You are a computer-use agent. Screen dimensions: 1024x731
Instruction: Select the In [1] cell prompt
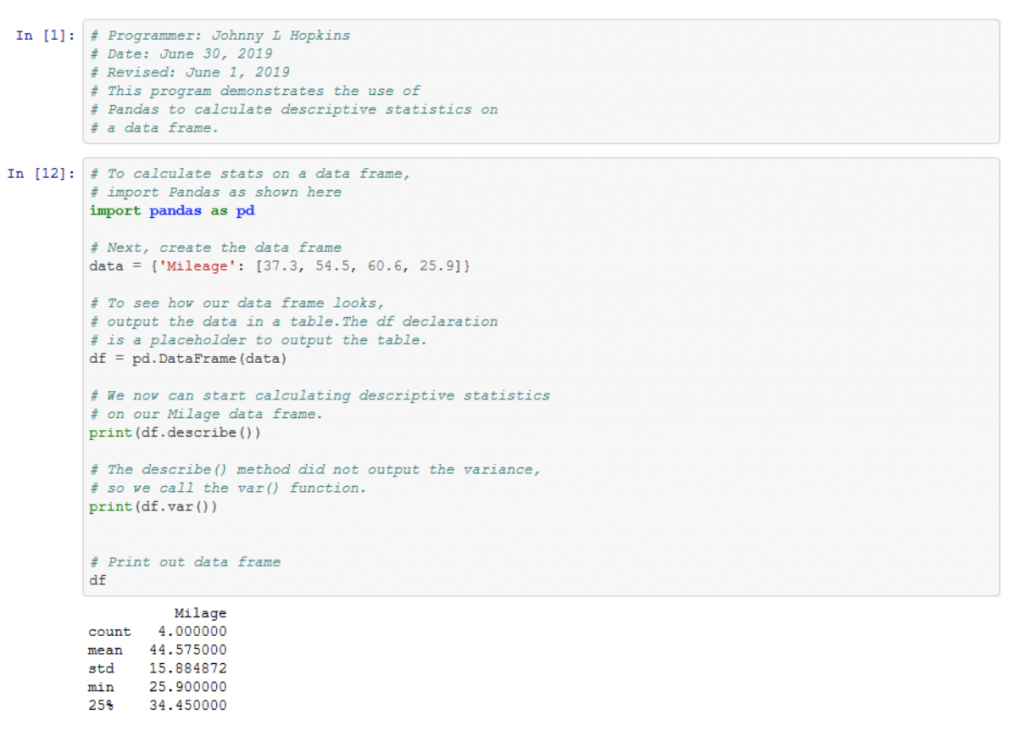click(x=44, y=35)
